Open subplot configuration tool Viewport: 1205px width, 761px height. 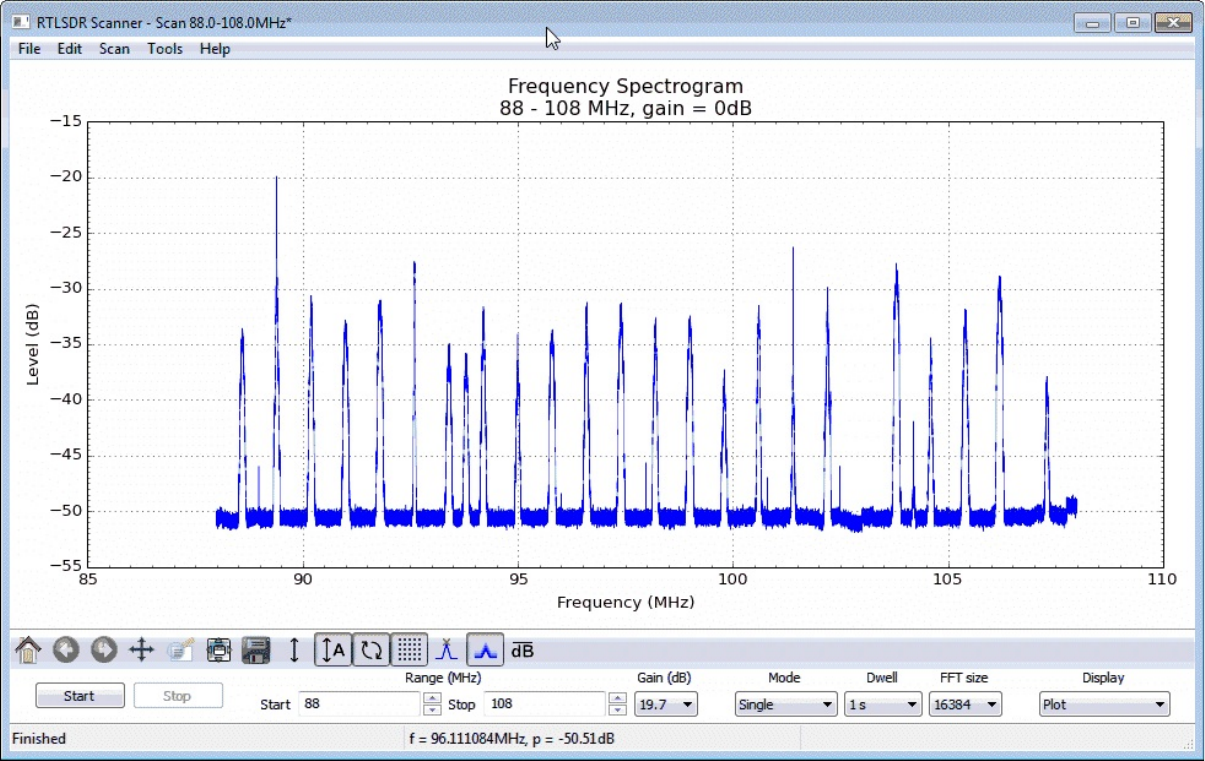tap(218, 651)
